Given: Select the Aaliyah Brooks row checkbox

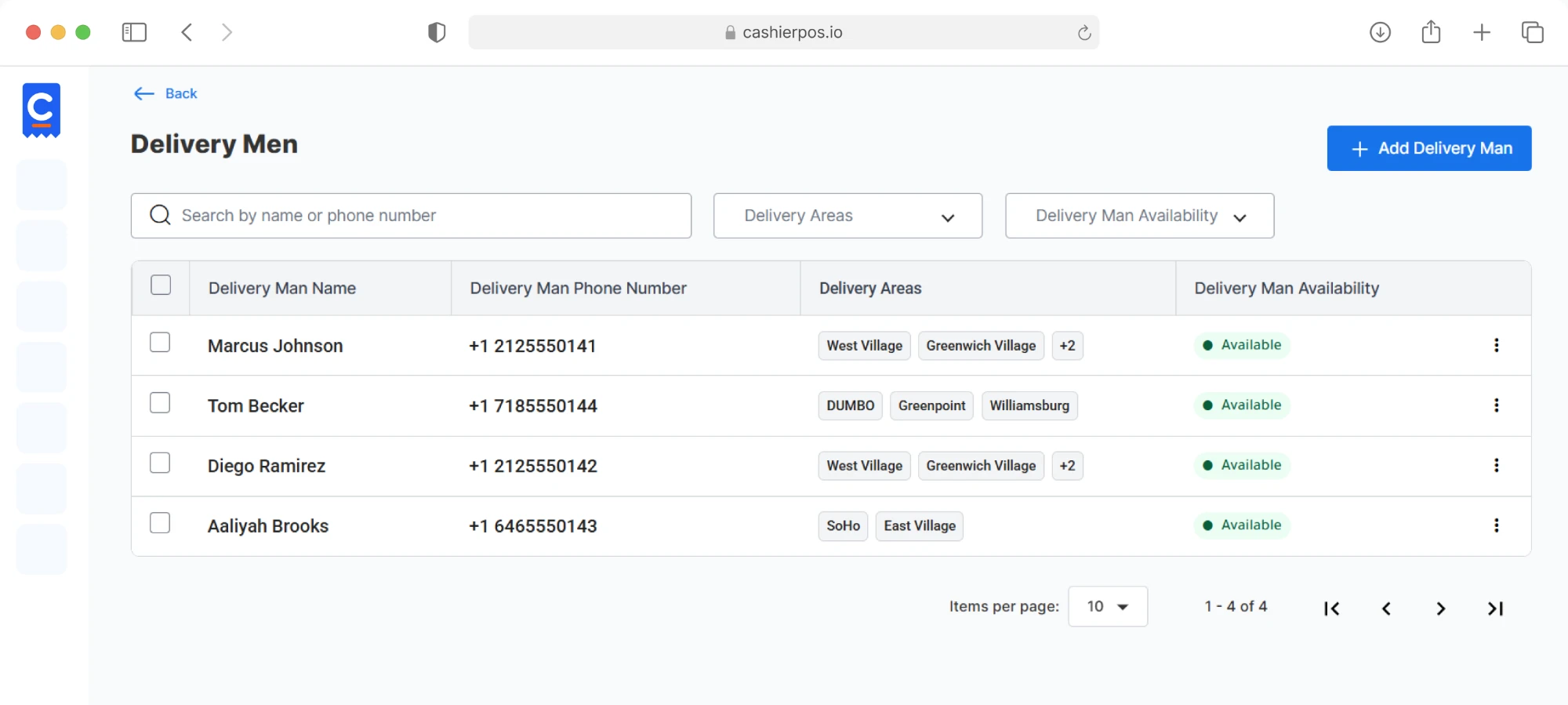Looking at the screenshot, I should tap(160, 523).
